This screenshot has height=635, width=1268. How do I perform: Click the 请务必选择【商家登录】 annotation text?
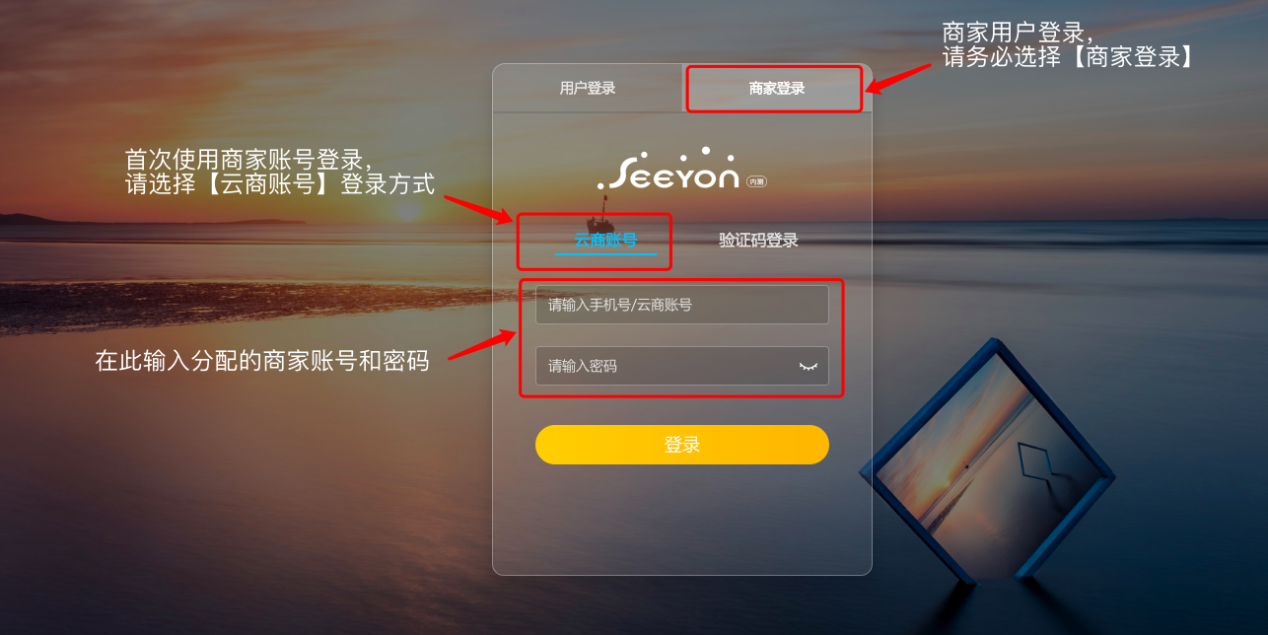coord(1069,58)
